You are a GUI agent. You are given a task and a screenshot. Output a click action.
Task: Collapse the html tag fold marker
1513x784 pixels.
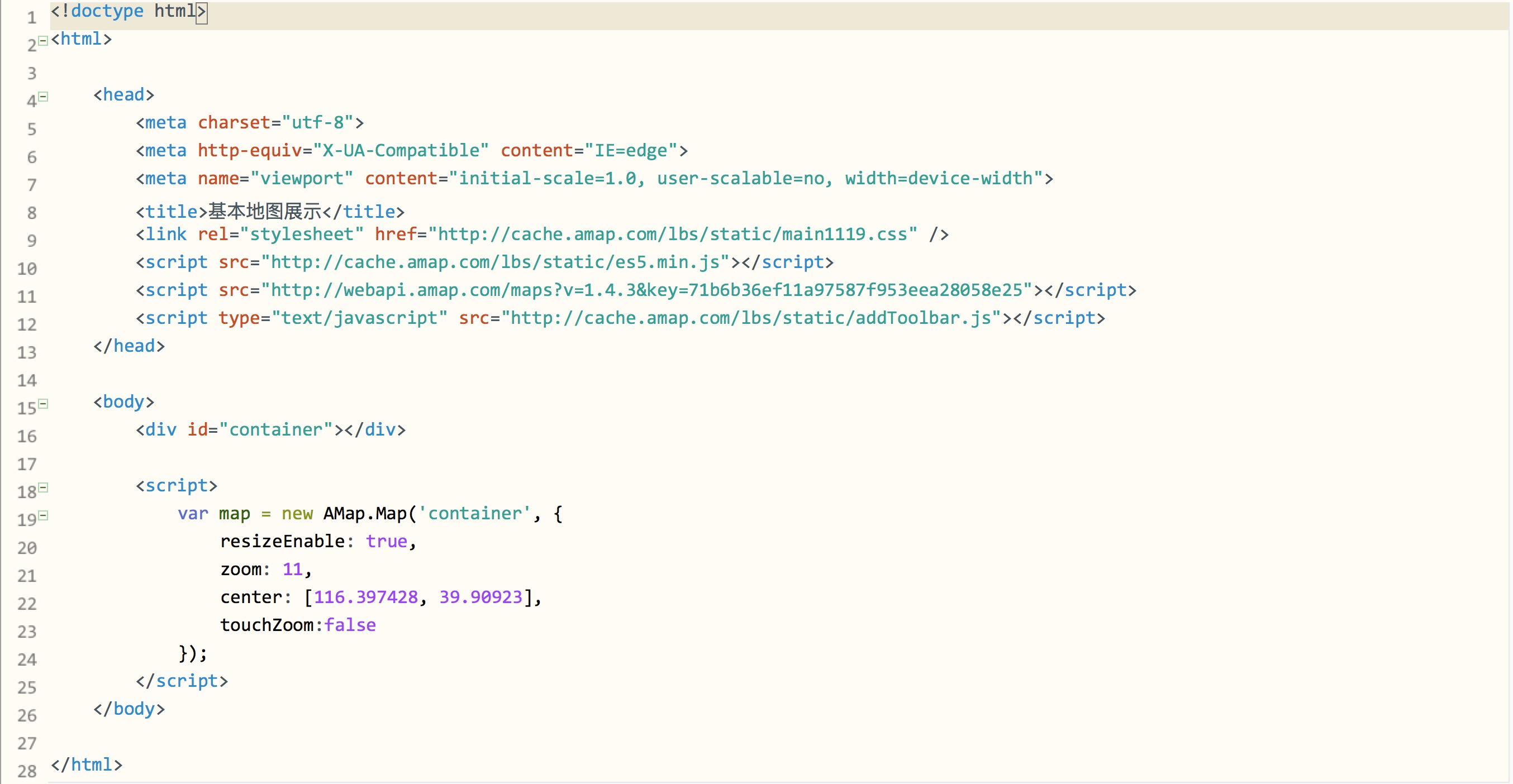(43, 41)
